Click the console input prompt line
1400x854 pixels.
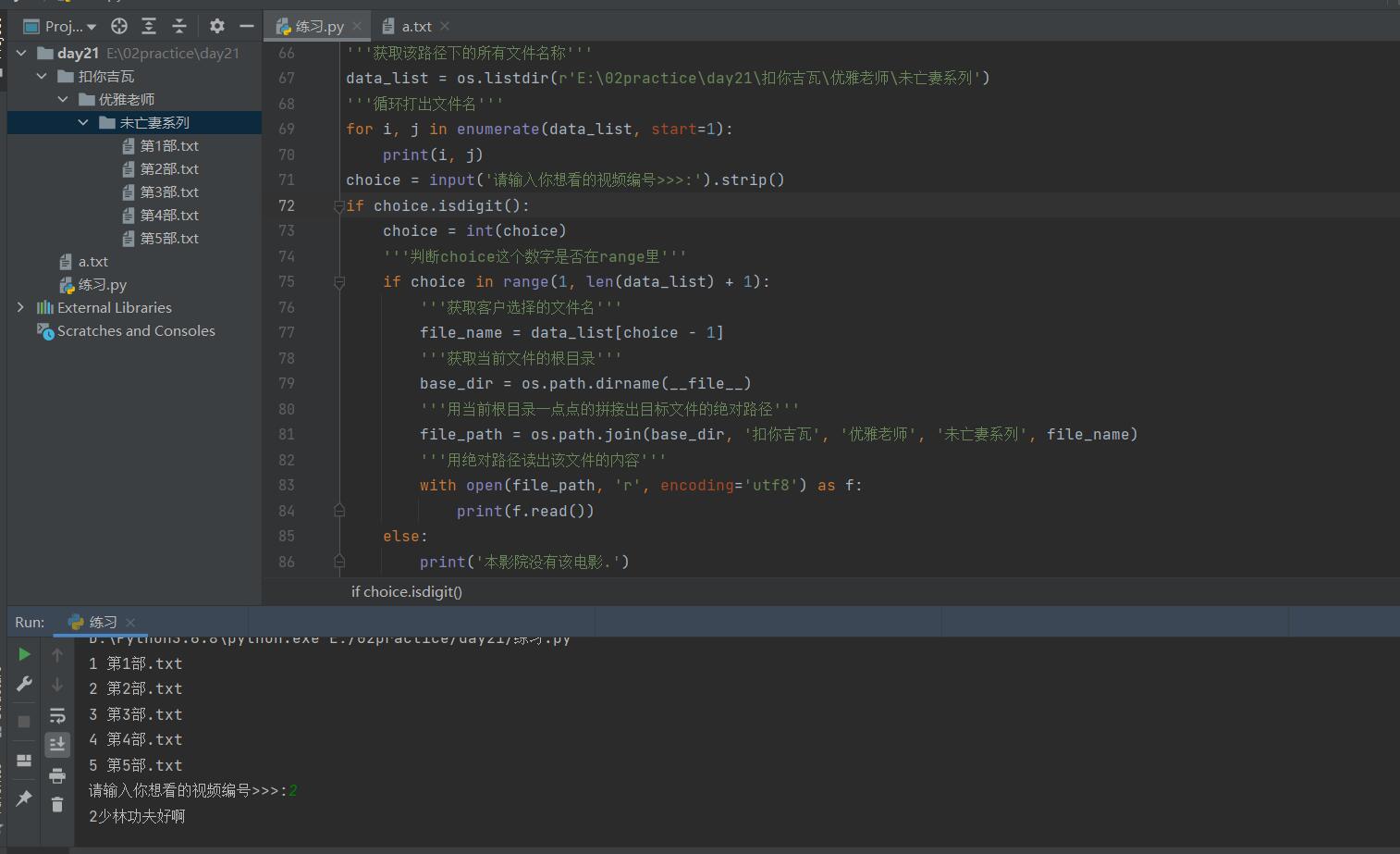tap(193, 790)
